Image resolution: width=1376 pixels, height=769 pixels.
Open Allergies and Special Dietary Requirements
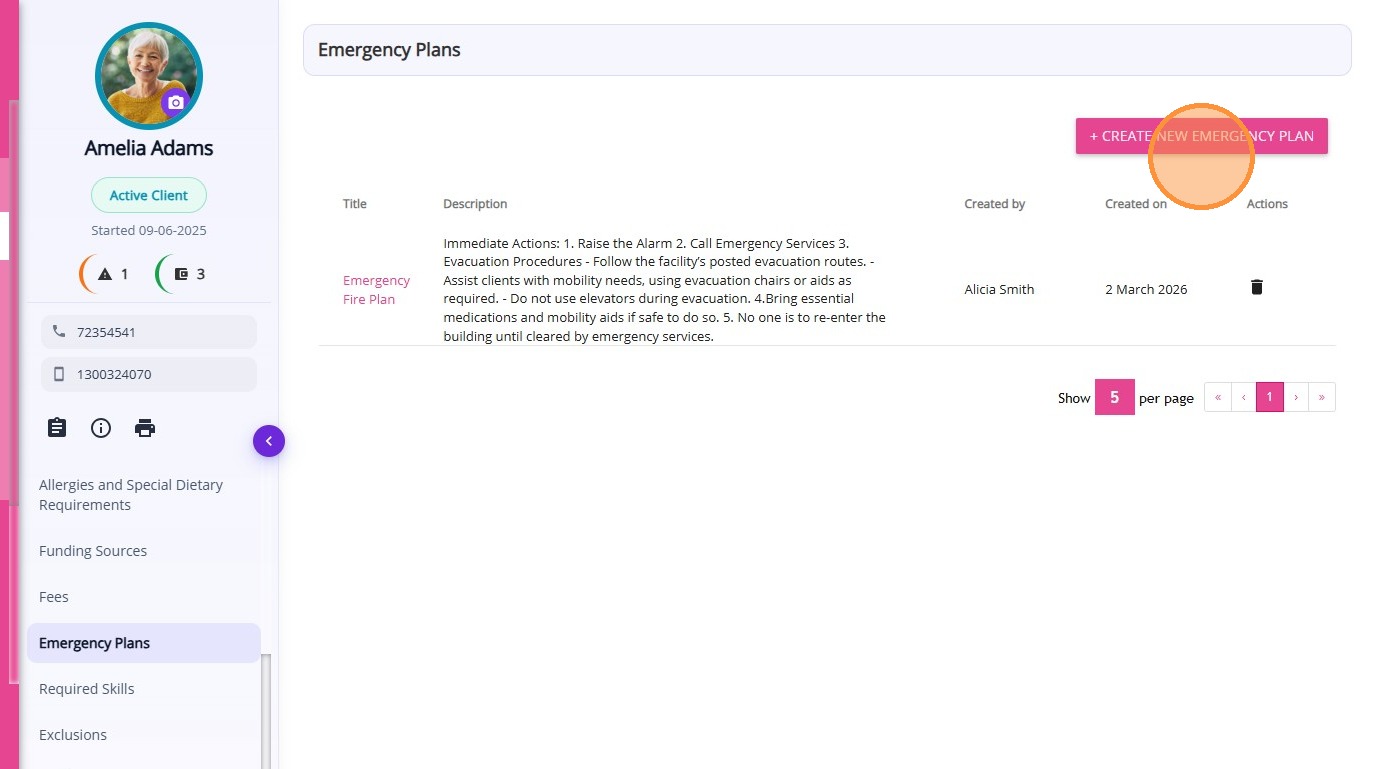tap(131, 495)
